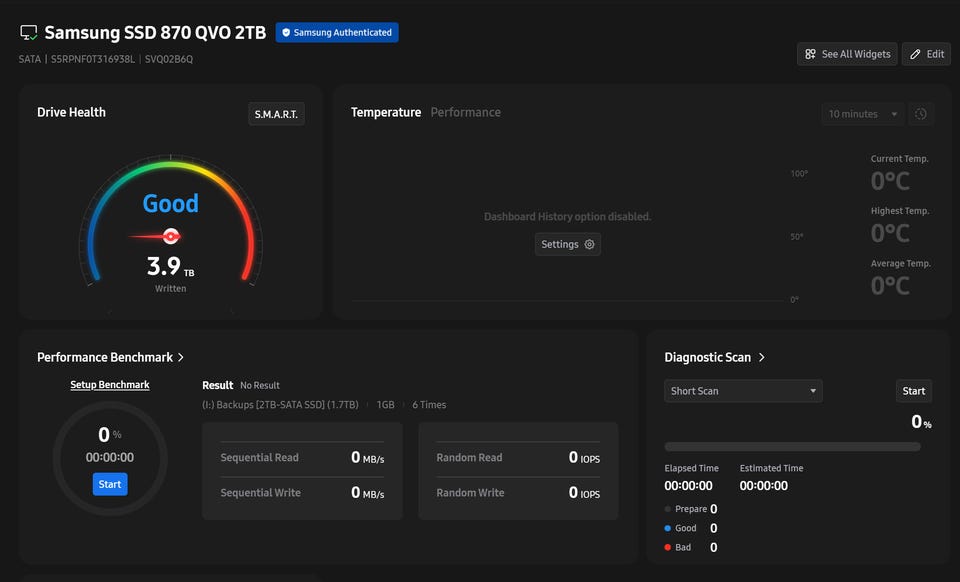
Task: Click the Drive Health gauge needle
Action: click(x=155, y=236)
